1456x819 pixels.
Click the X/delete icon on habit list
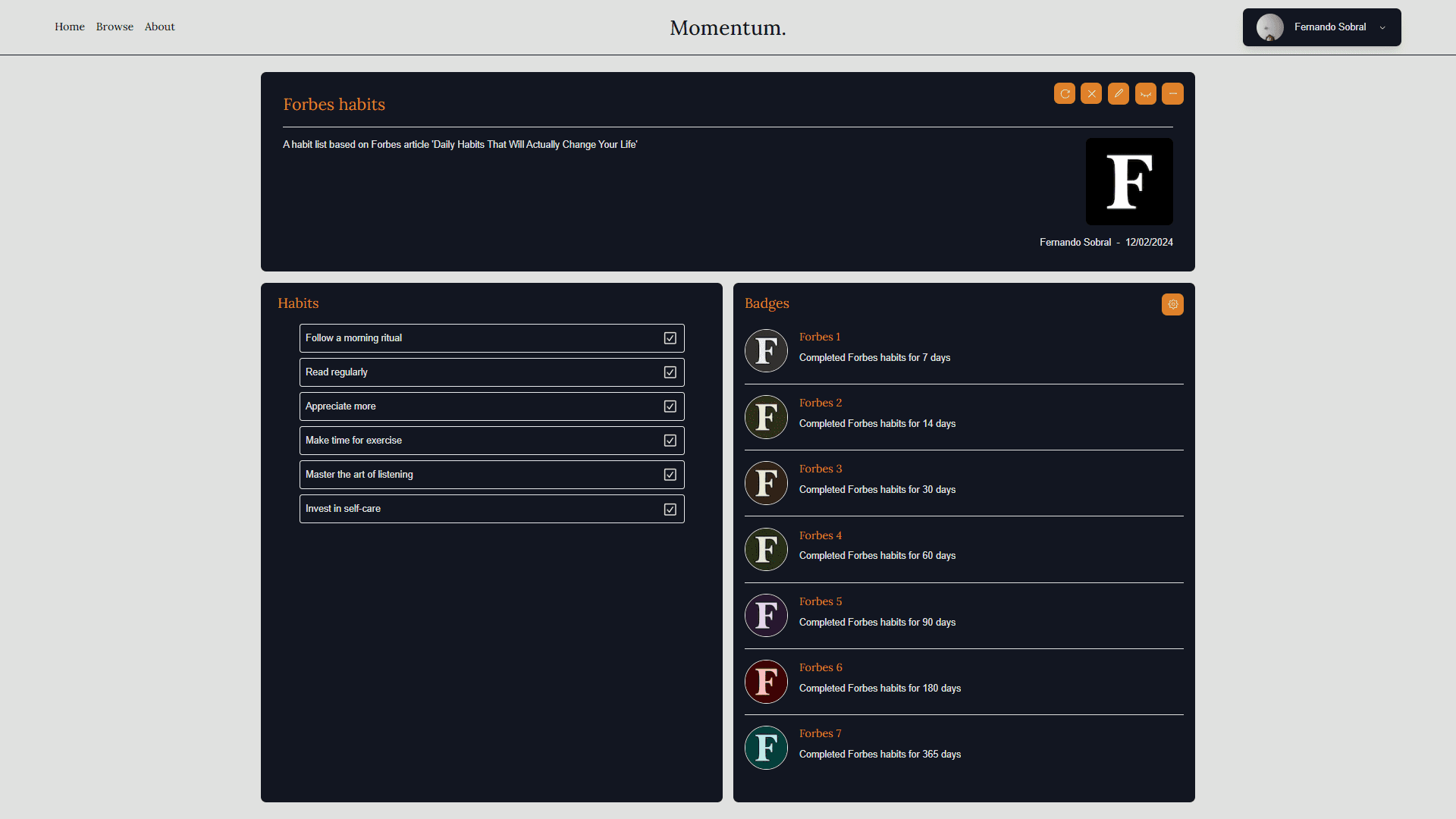(1091, 94)
